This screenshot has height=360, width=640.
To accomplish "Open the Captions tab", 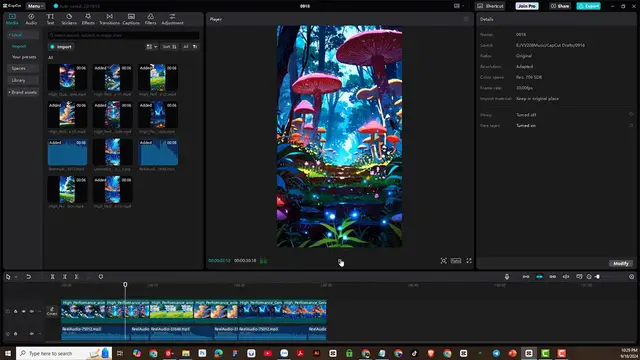I will tap(131, 19).
